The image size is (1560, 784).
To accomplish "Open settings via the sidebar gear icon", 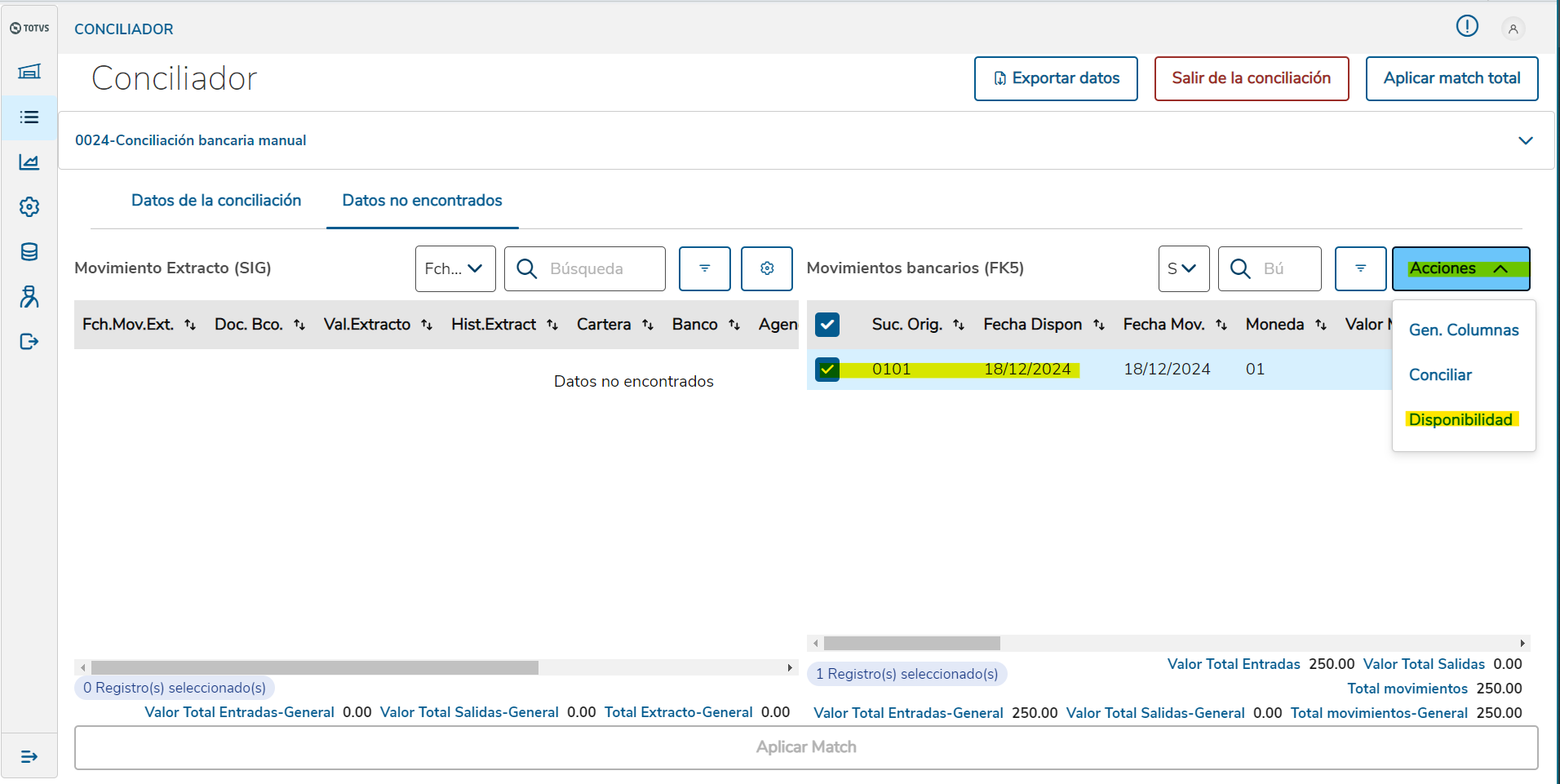I will [x=29, y=206].
